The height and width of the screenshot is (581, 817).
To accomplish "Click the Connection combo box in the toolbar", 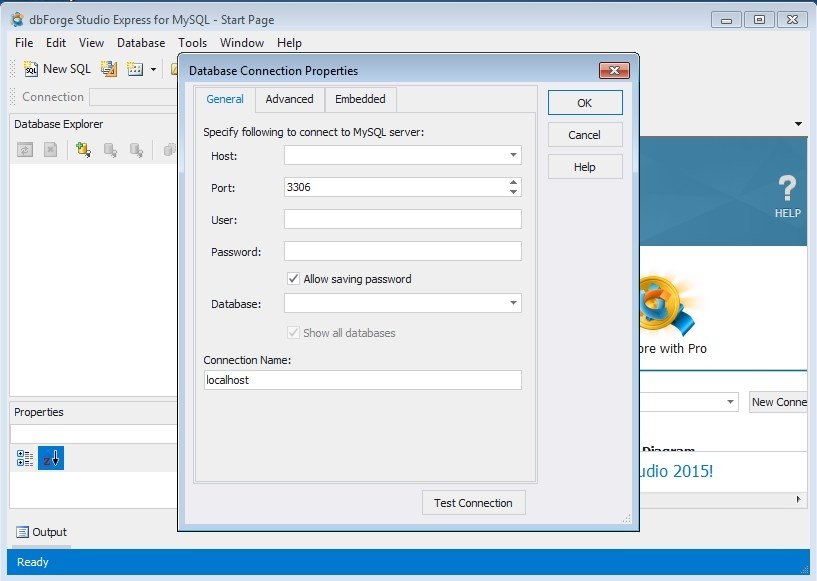I will 133,97.
